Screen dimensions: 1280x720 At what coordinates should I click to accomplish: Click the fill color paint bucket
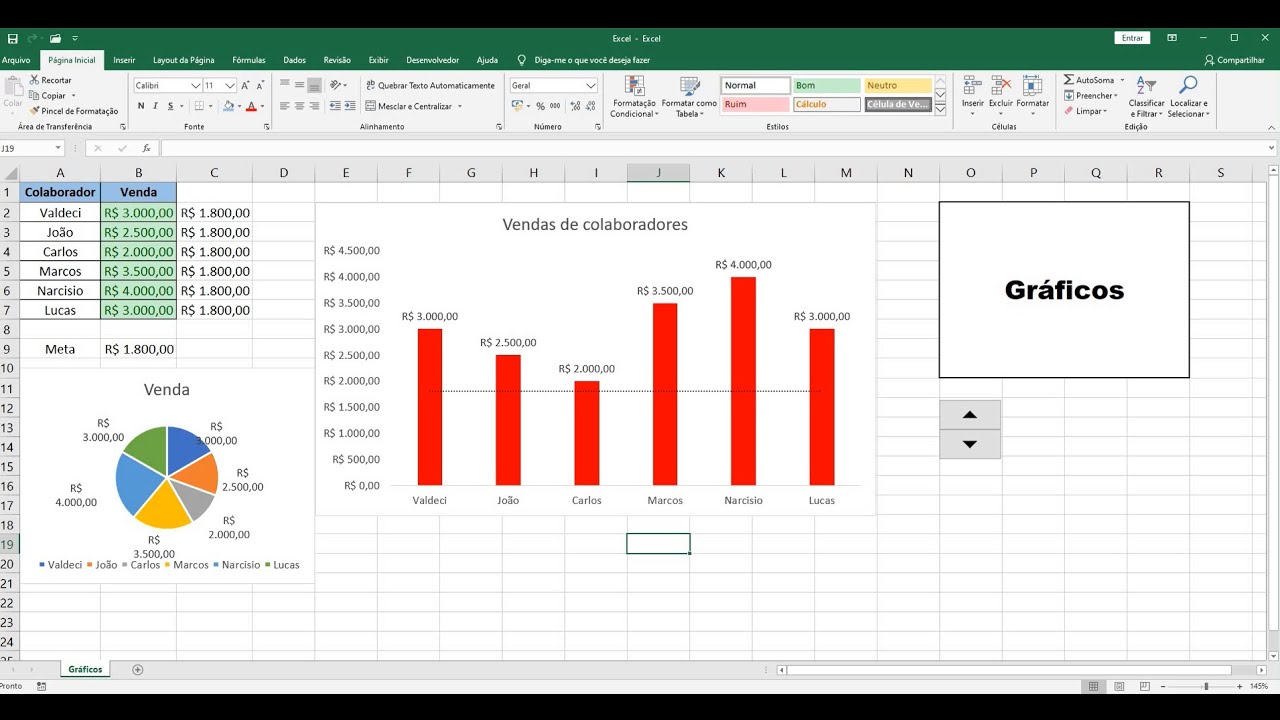tap(228, 106)
